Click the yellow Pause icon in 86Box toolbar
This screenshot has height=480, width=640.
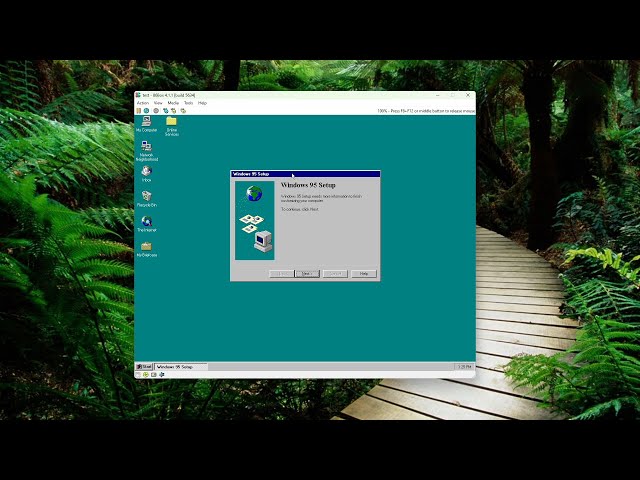pyautogui.click(x=139, y=111)
